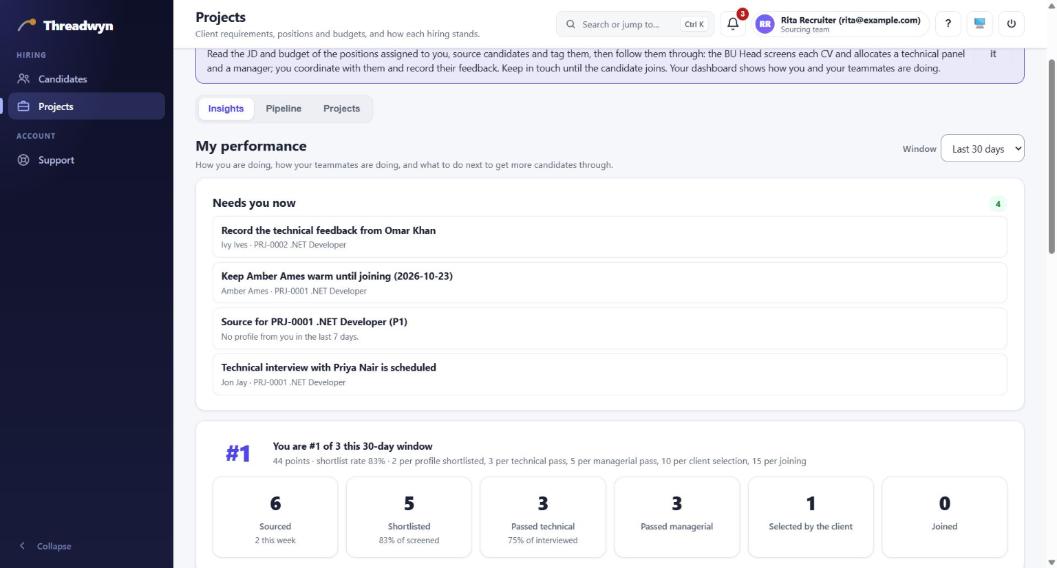
Task: Open the notifications bell
Action: pyautogui.click(x=733, y=24)
